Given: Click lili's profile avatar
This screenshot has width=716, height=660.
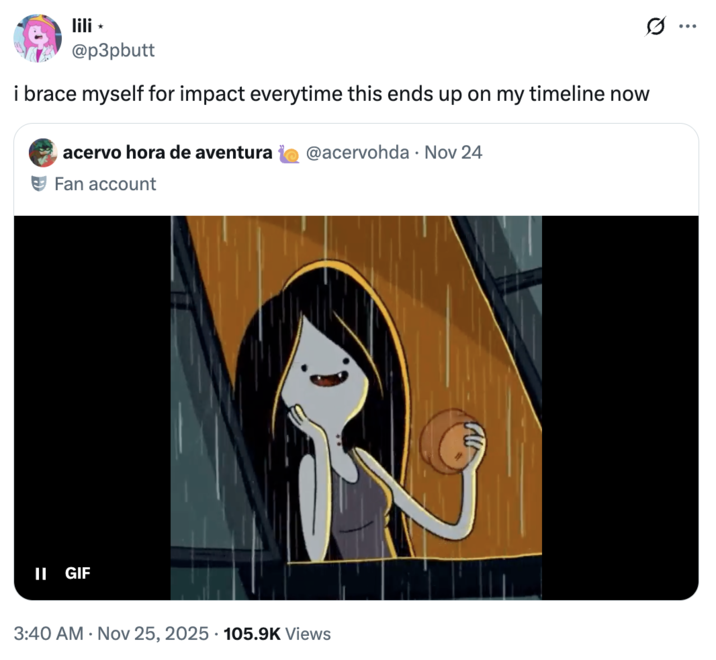Looking at the screenshot, I should click(37, 37).
